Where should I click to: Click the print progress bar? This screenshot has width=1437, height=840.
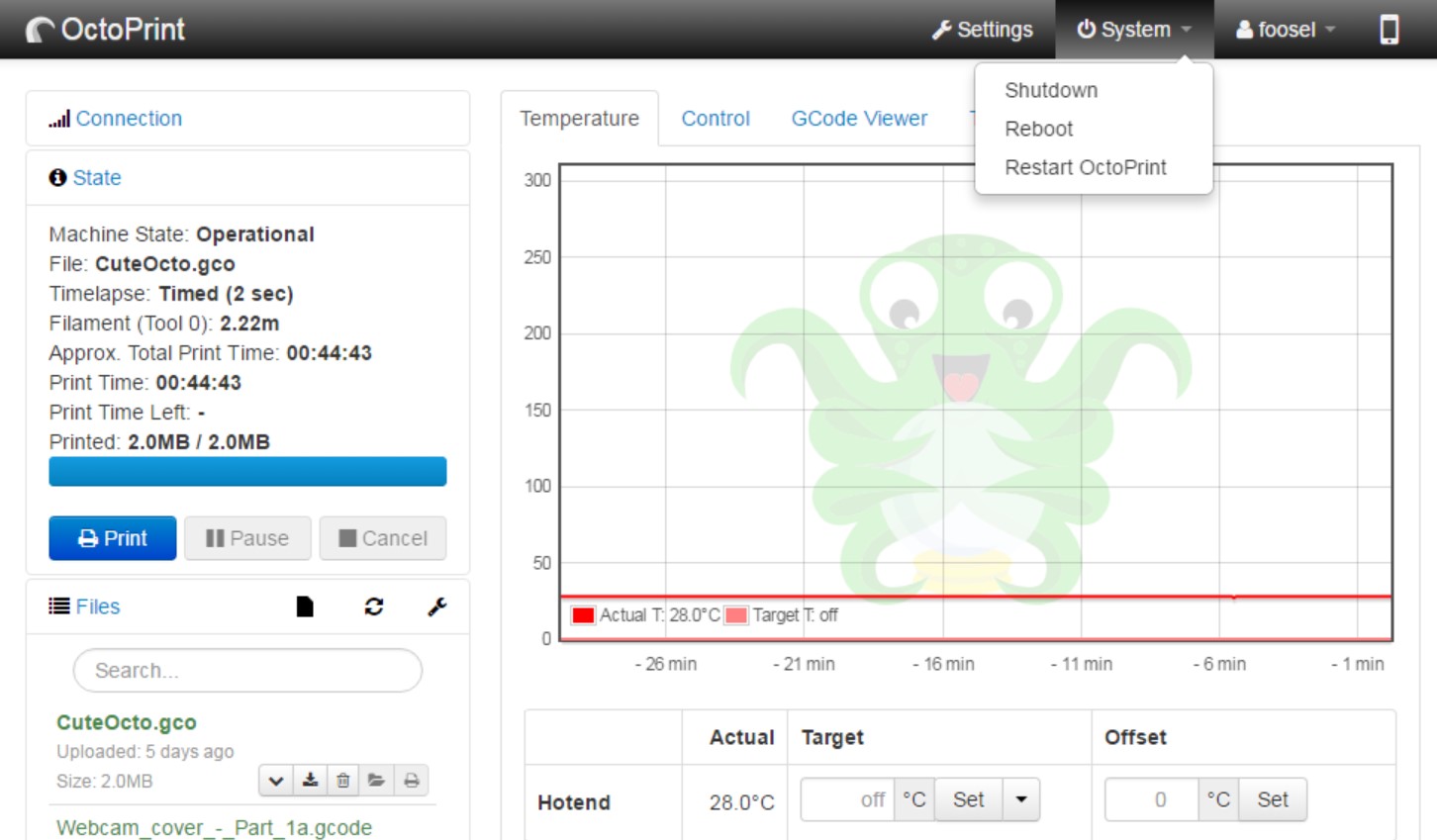(247, 472)
